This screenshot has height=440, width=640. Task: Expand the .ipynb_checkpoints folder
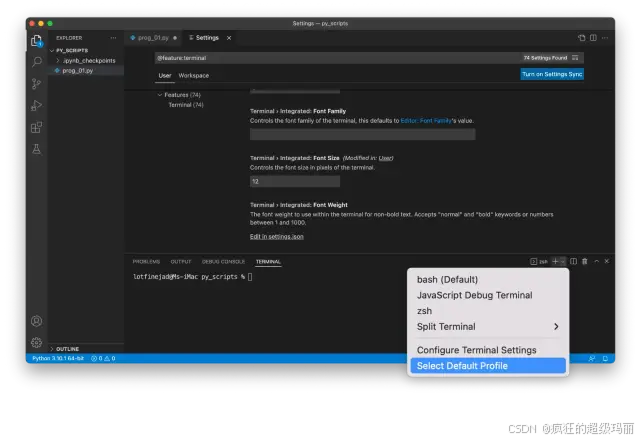coord(58,60)
